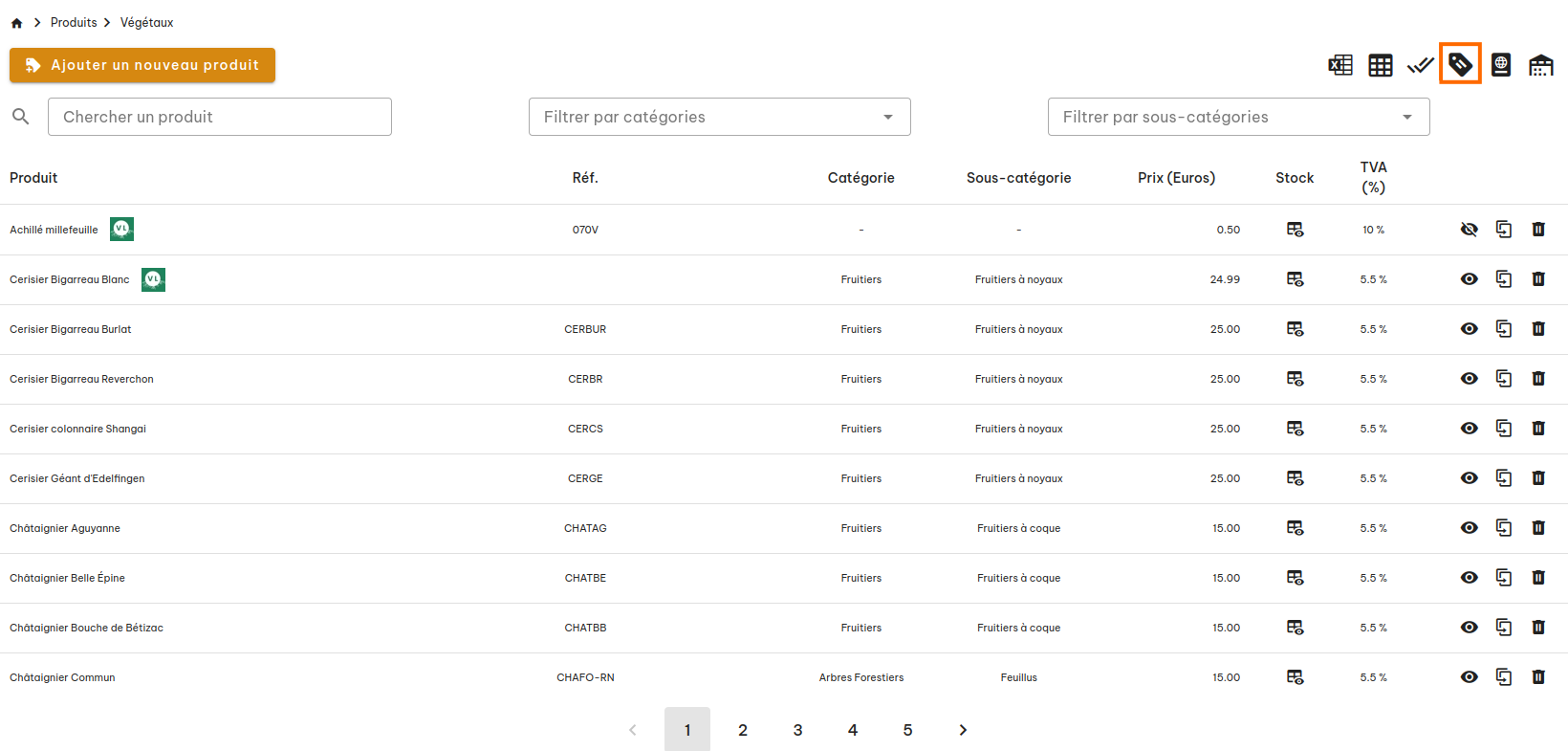Duplicate the Châtaignier Aguyanne product

point(1504,528)
